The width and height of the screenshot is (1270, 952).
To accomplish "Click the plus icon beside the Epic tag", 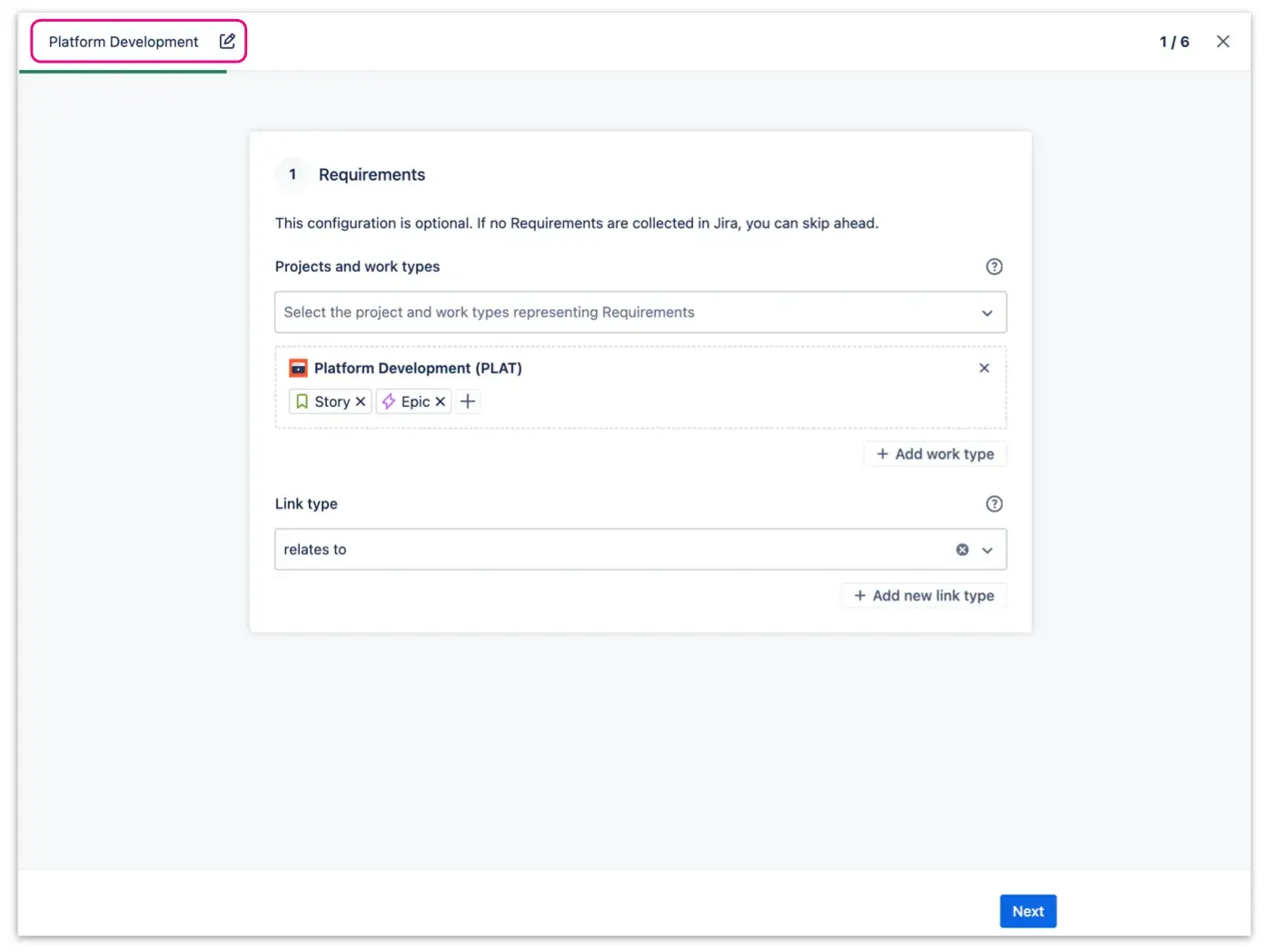I will click(467, 401).
